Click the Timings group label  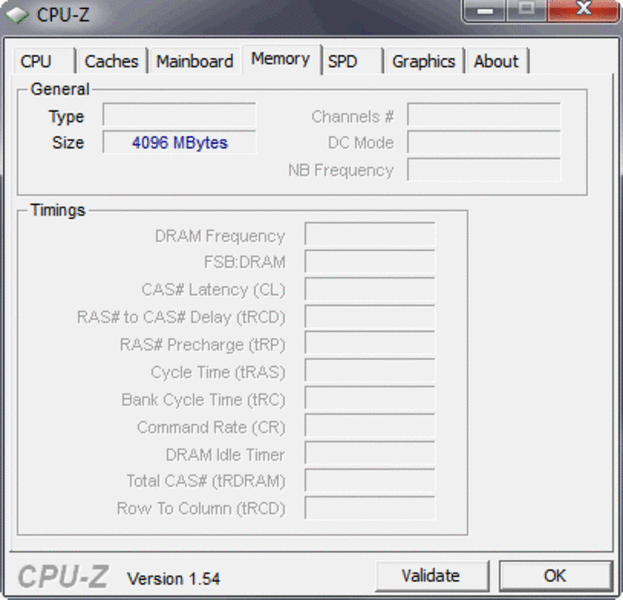(58, 210)
